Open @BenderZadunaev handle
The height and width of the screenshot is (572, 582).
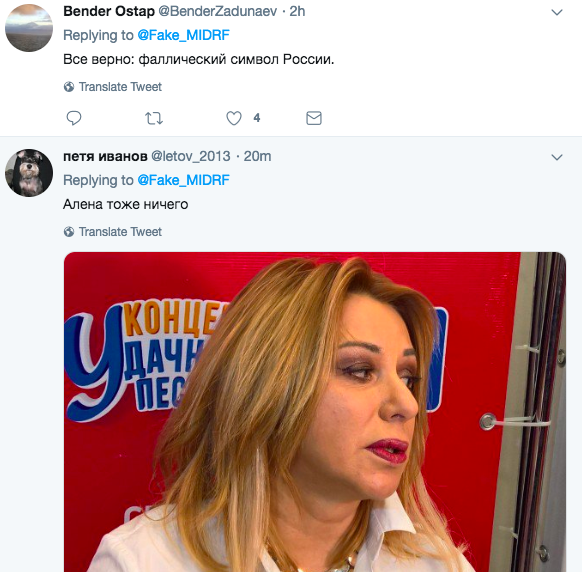click(x=218, y=11)
